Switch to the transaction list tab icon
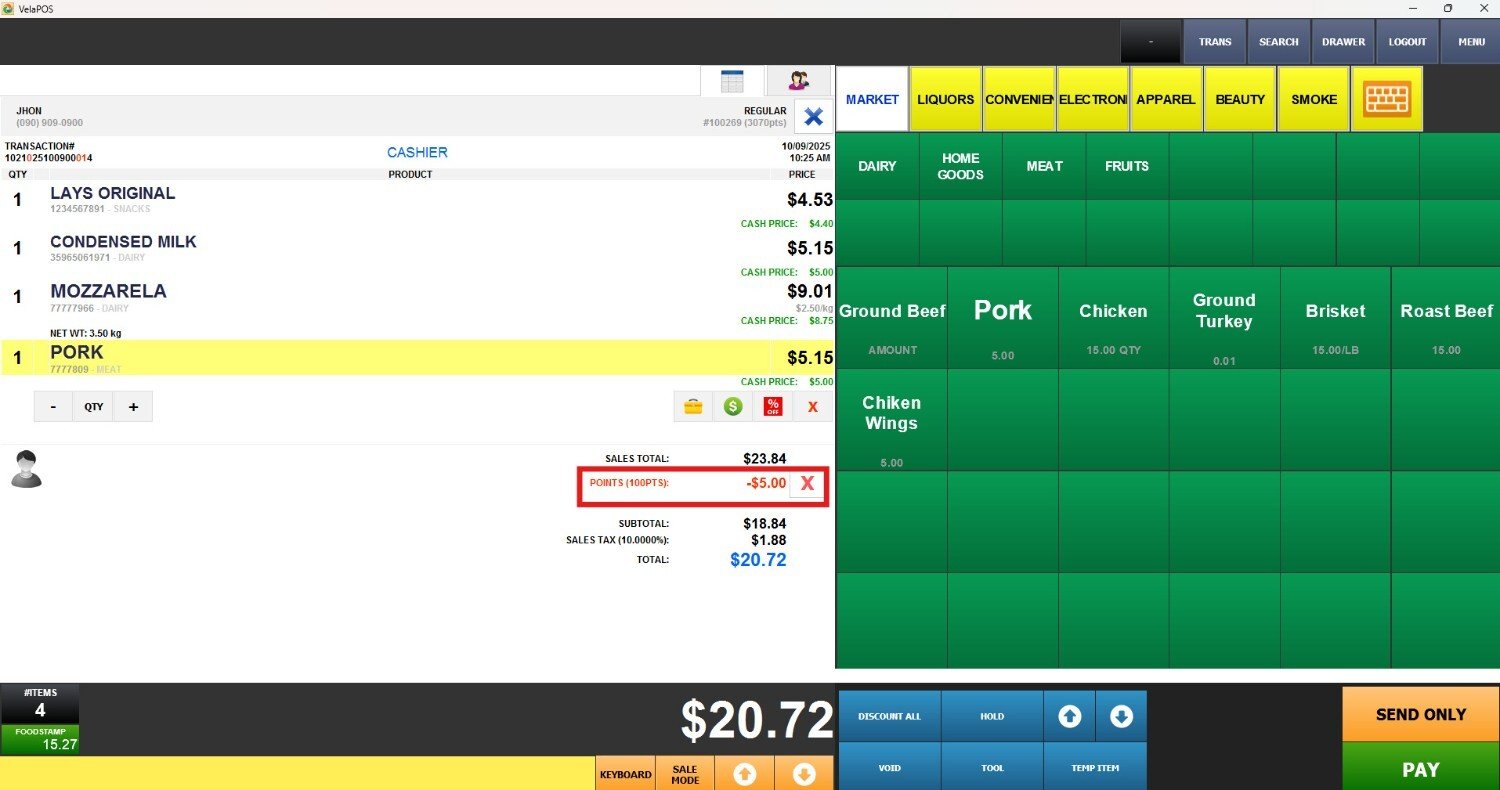The width and height of the screenshot is (1500, 790). click(732, 81)
